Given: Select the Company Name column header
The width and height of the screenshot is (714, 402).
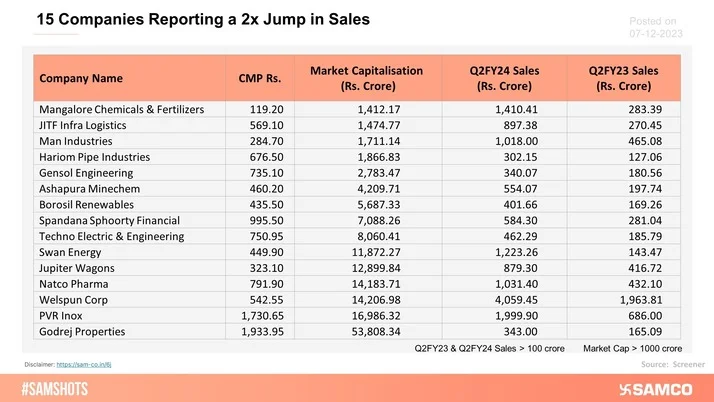Looking at the screenshot, I should click(81, 77).
